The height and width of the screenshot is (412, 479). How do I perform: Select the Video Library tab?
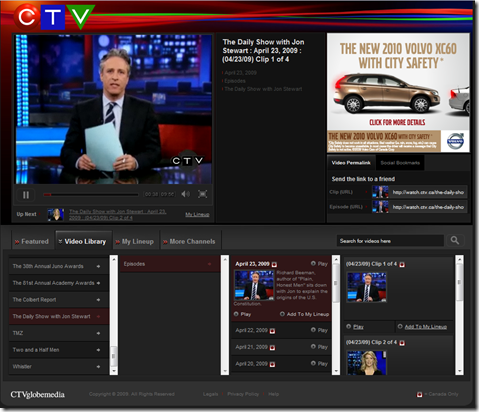click(x=83, y=241)
